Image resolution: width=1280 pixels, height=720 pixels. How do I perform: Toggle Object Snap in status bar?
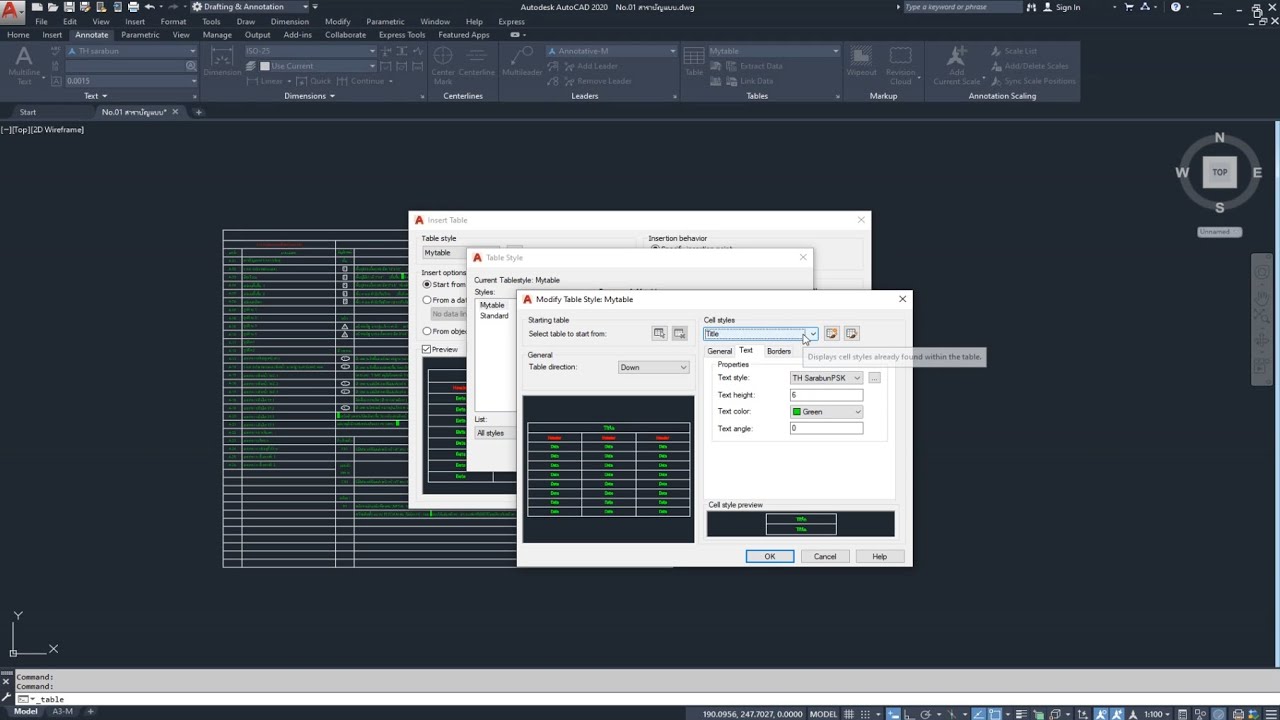[995, 713]
